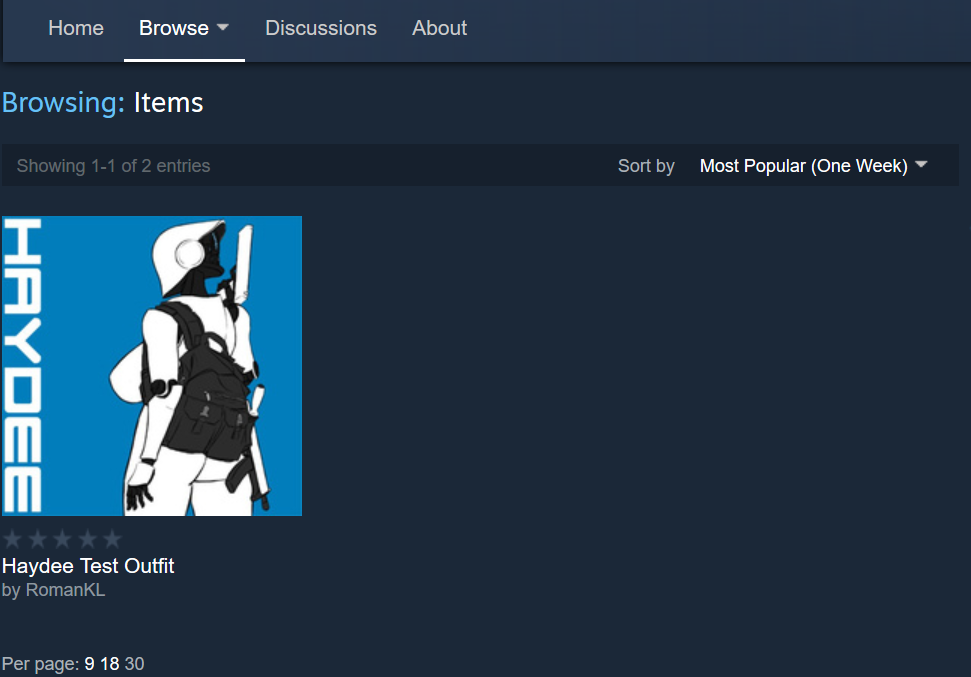Set items per page to 18

pos(110,664)
